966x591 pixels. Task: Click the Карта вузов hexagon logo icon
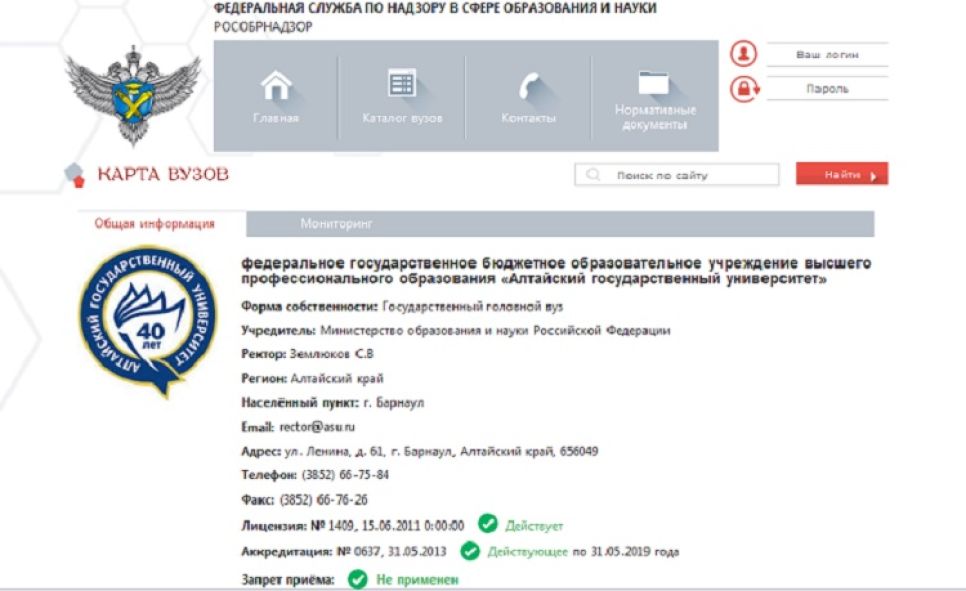coord(75,174)
